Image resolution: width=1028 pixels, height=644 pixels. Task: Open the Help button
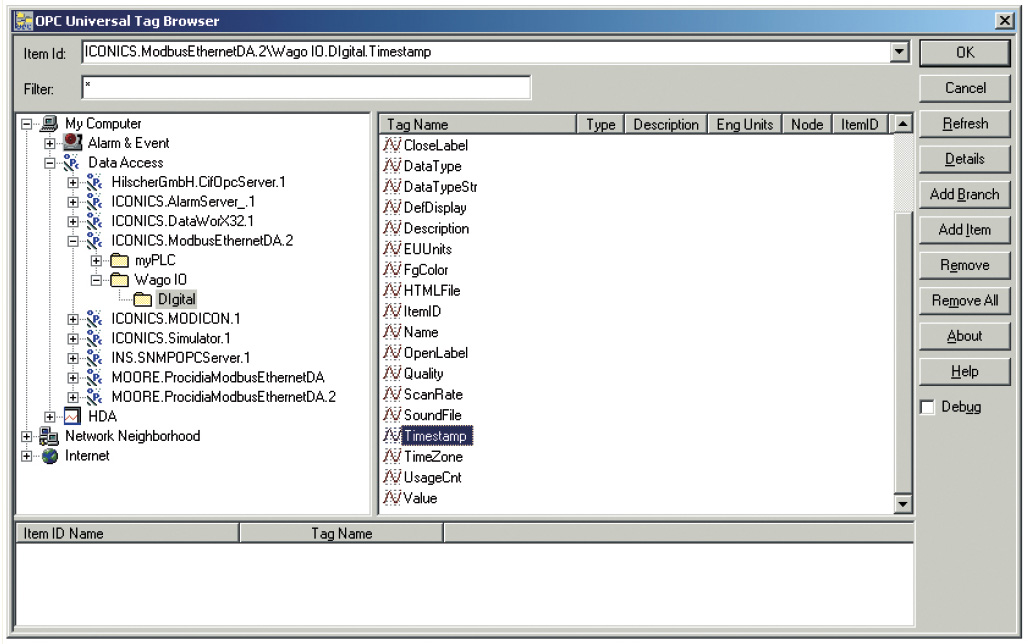964,371
